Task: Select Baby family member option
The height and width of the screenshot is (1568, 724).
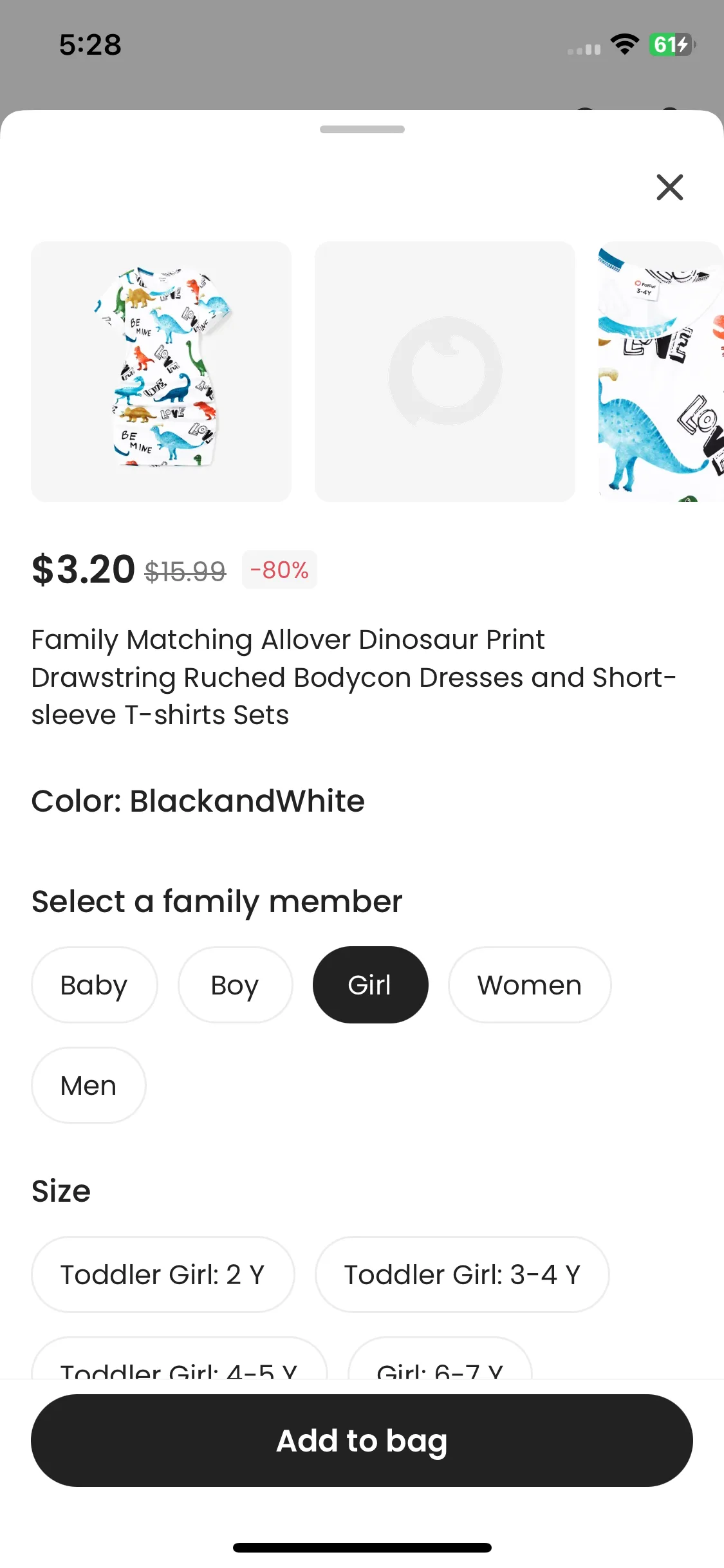Action: (x=94, y=985)
